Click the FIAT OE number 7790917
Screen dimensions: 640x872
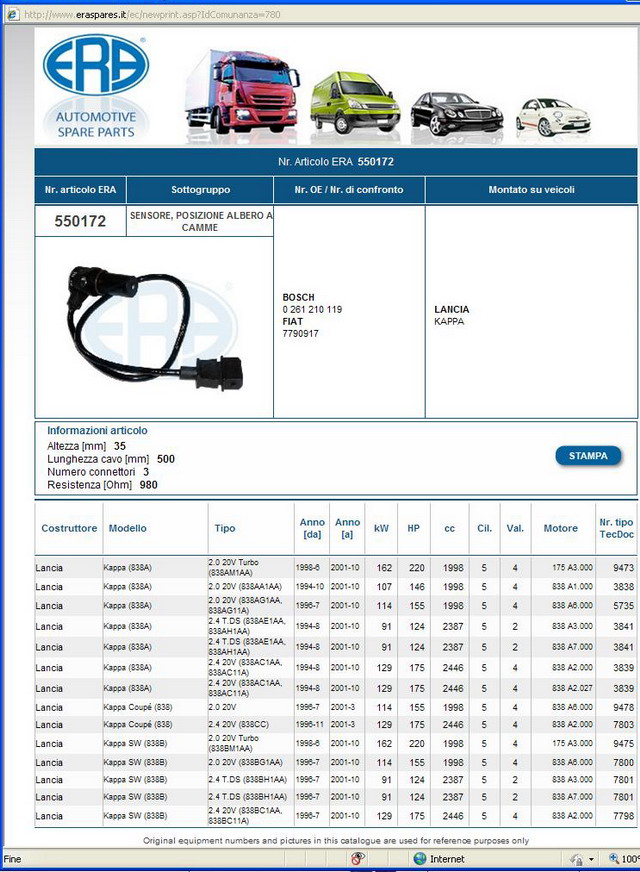pos(300,333)
